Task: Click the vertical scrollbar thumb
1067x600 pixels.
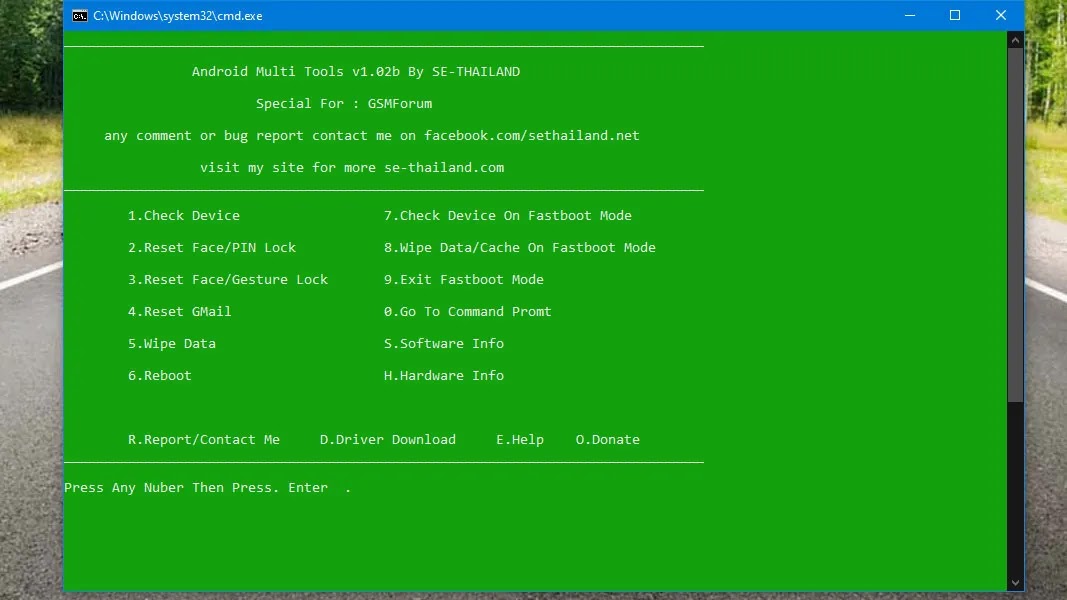Action: [1015, 224]
